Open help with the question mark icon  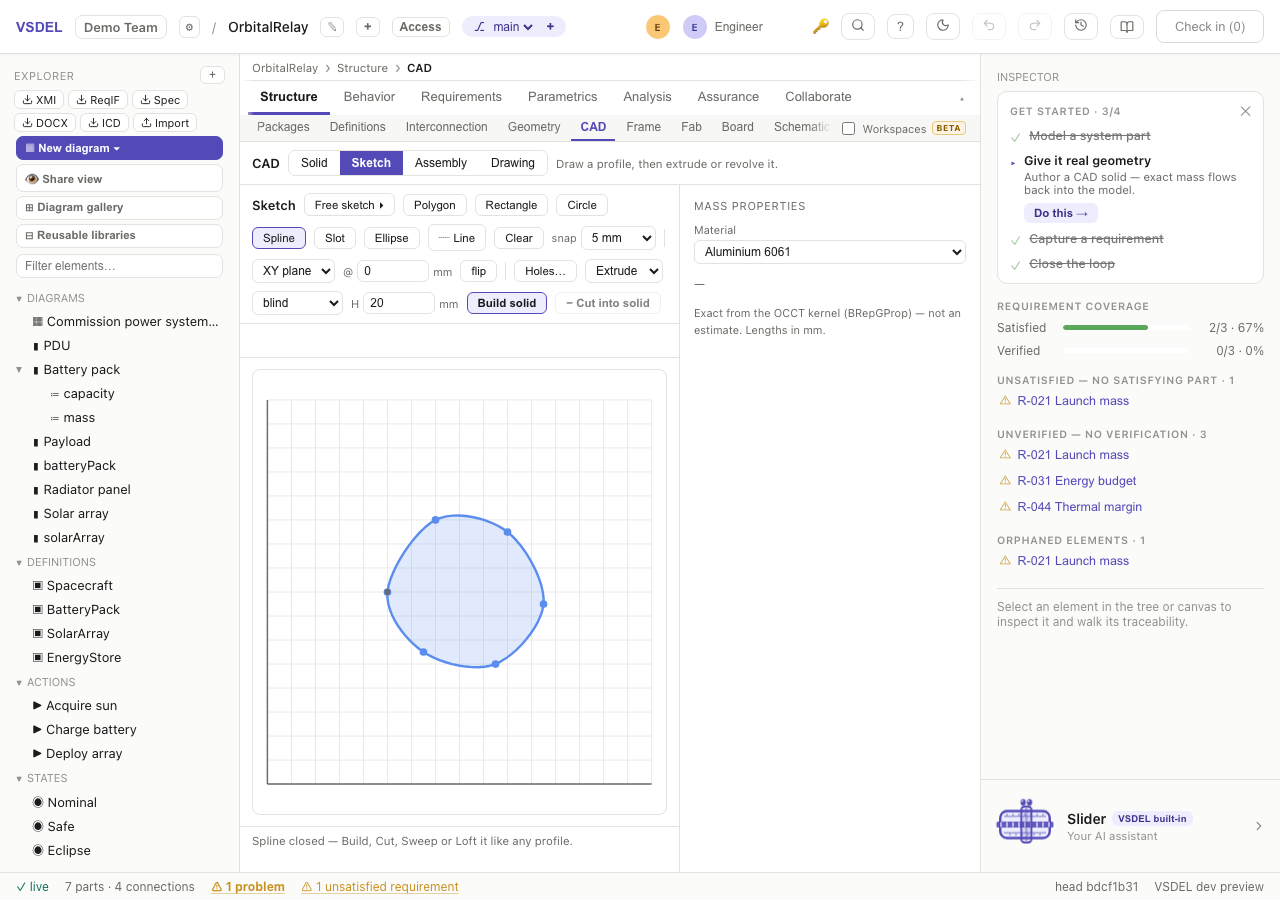901,27
